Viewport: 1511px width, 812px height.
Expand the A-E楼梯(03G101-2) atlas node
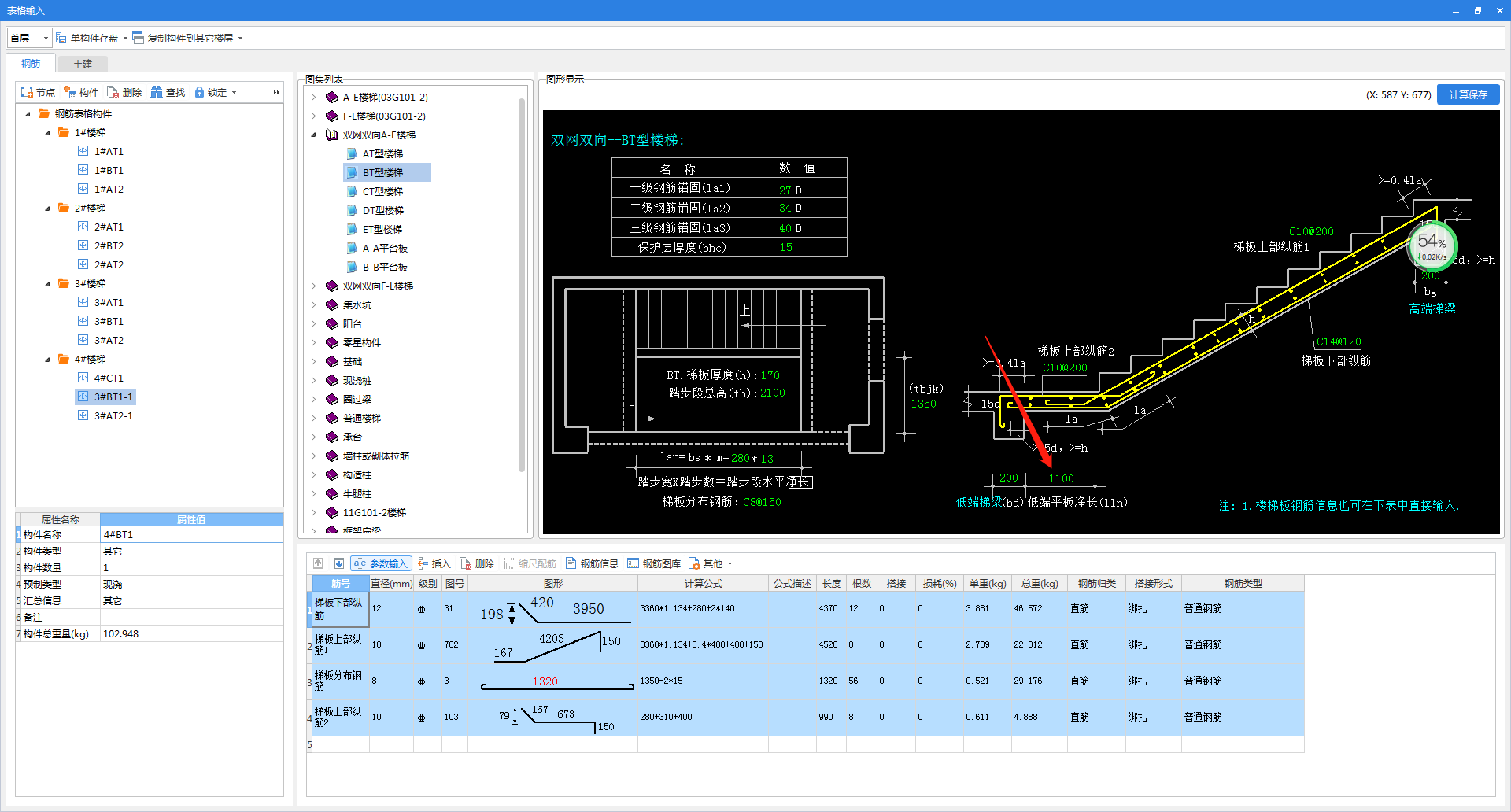[313, 97]
